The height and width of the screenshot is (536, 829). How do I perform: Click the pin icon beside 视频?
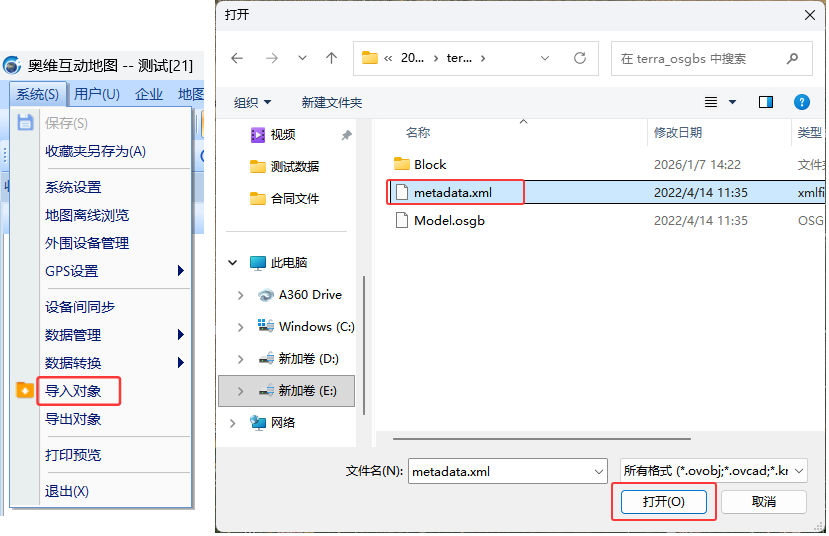pos(346,135)
